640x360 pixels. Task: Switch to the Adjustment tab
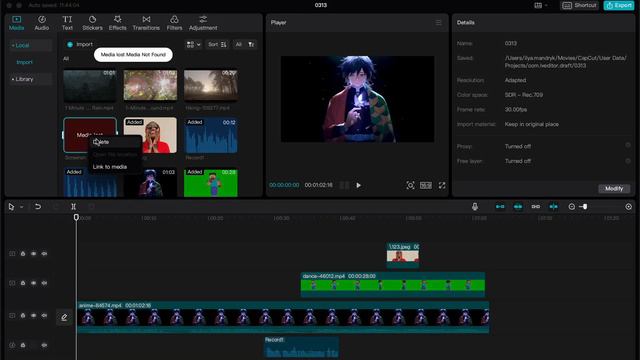click(203, 23)
